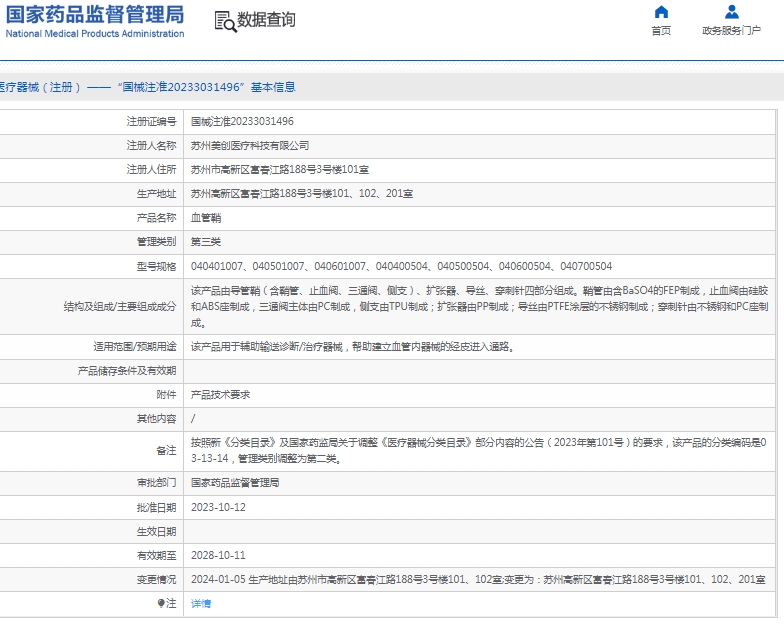Click the 注册人名称 label
784x626 pixels.
(x=152, y=146)
